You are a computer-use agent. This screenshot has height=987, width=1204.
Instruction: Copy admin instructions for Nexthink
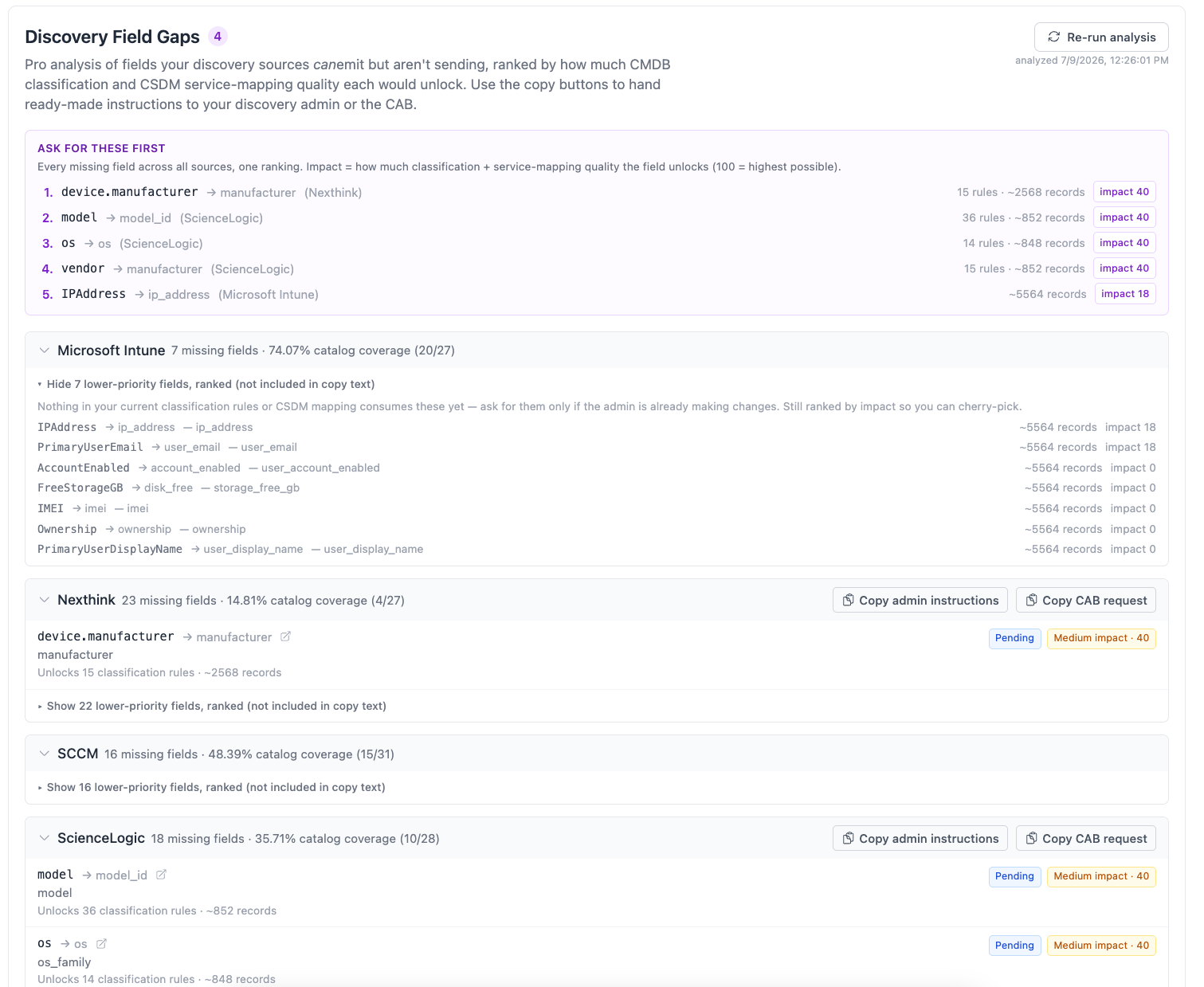(920, 600)
